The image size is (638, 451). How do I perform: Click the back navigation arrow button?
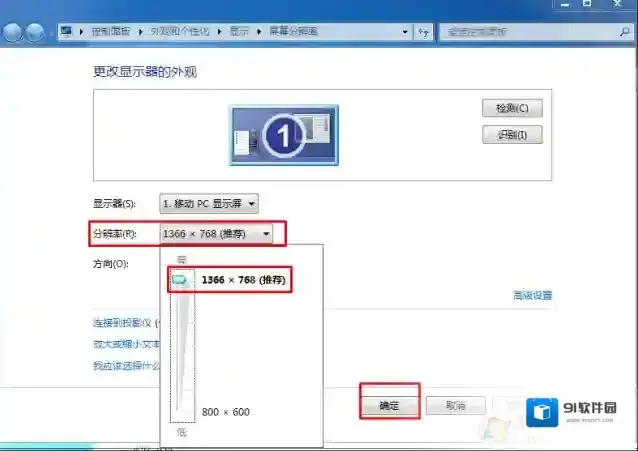pos(15,32)
